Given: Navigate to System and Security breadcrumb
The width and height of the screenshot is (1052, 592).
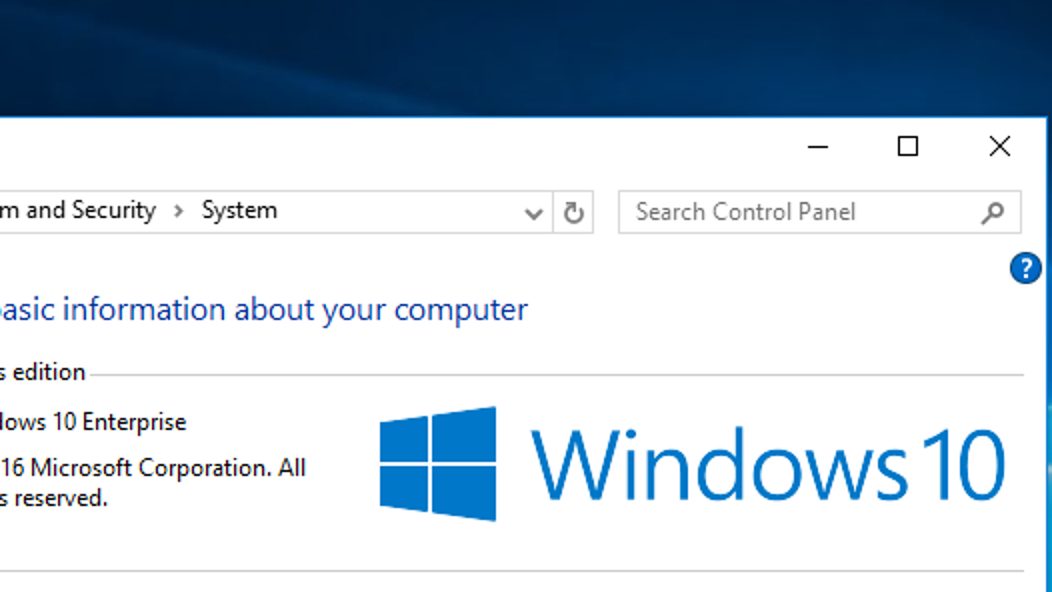Looking at the screenshot, I should click(x=78, y=211).
